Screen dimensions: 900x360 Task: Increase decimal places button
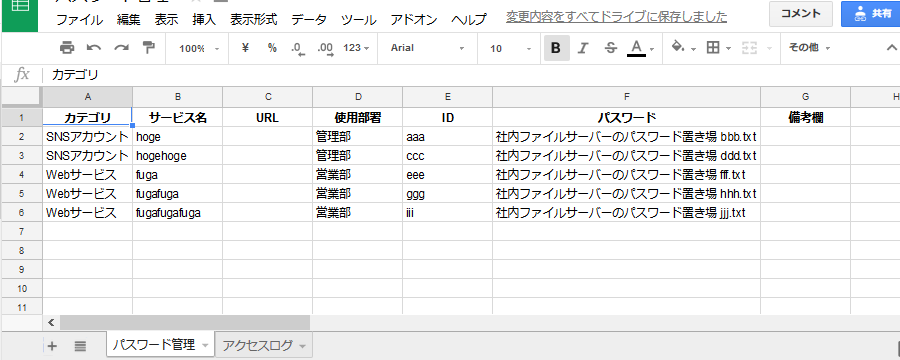pos(325,49)
